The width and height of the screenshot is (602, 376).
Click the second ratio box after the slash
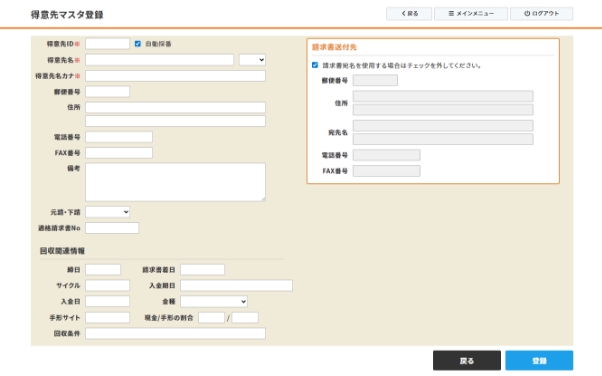tap(245, 318)
